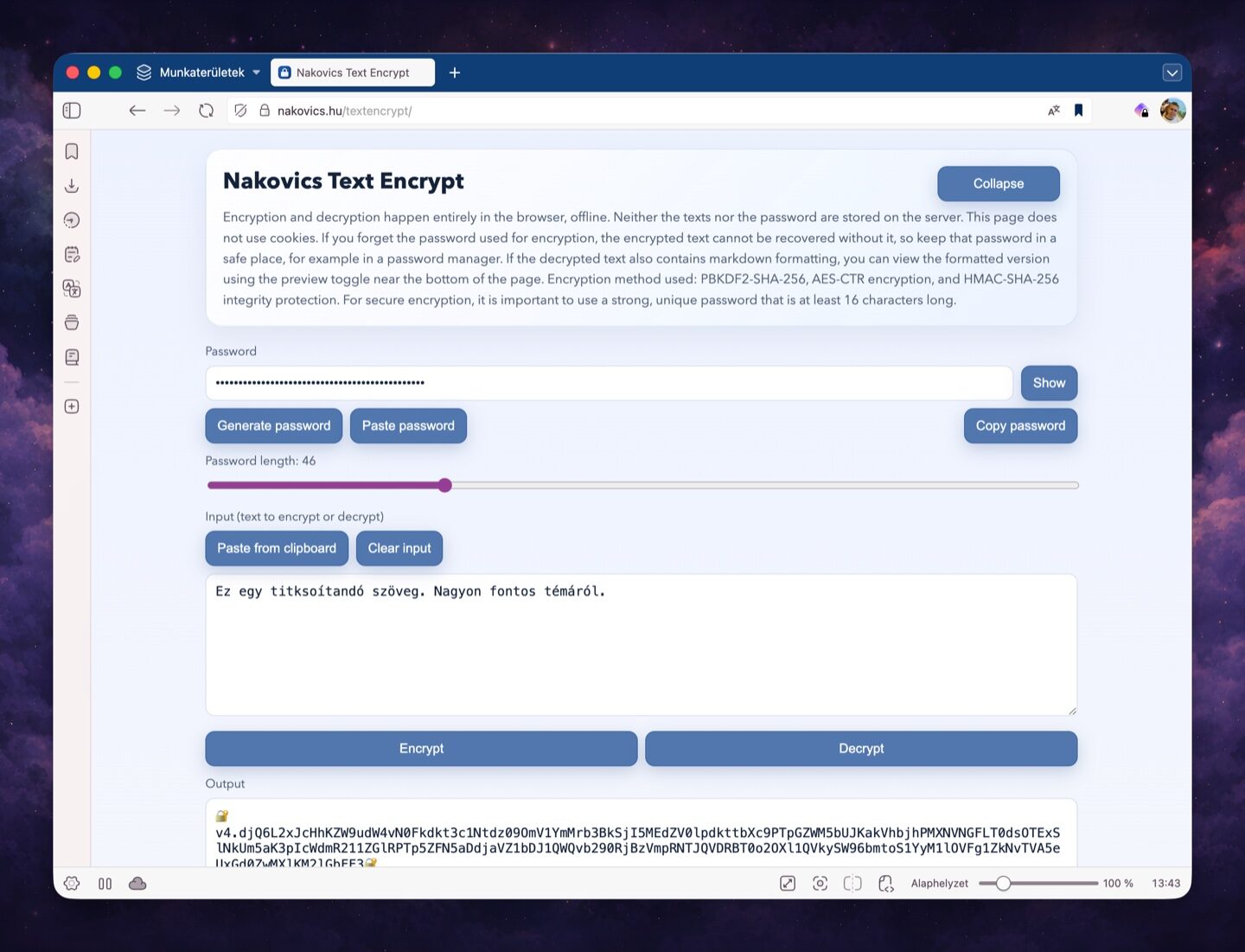Go forward to the next page

(172, 111)
